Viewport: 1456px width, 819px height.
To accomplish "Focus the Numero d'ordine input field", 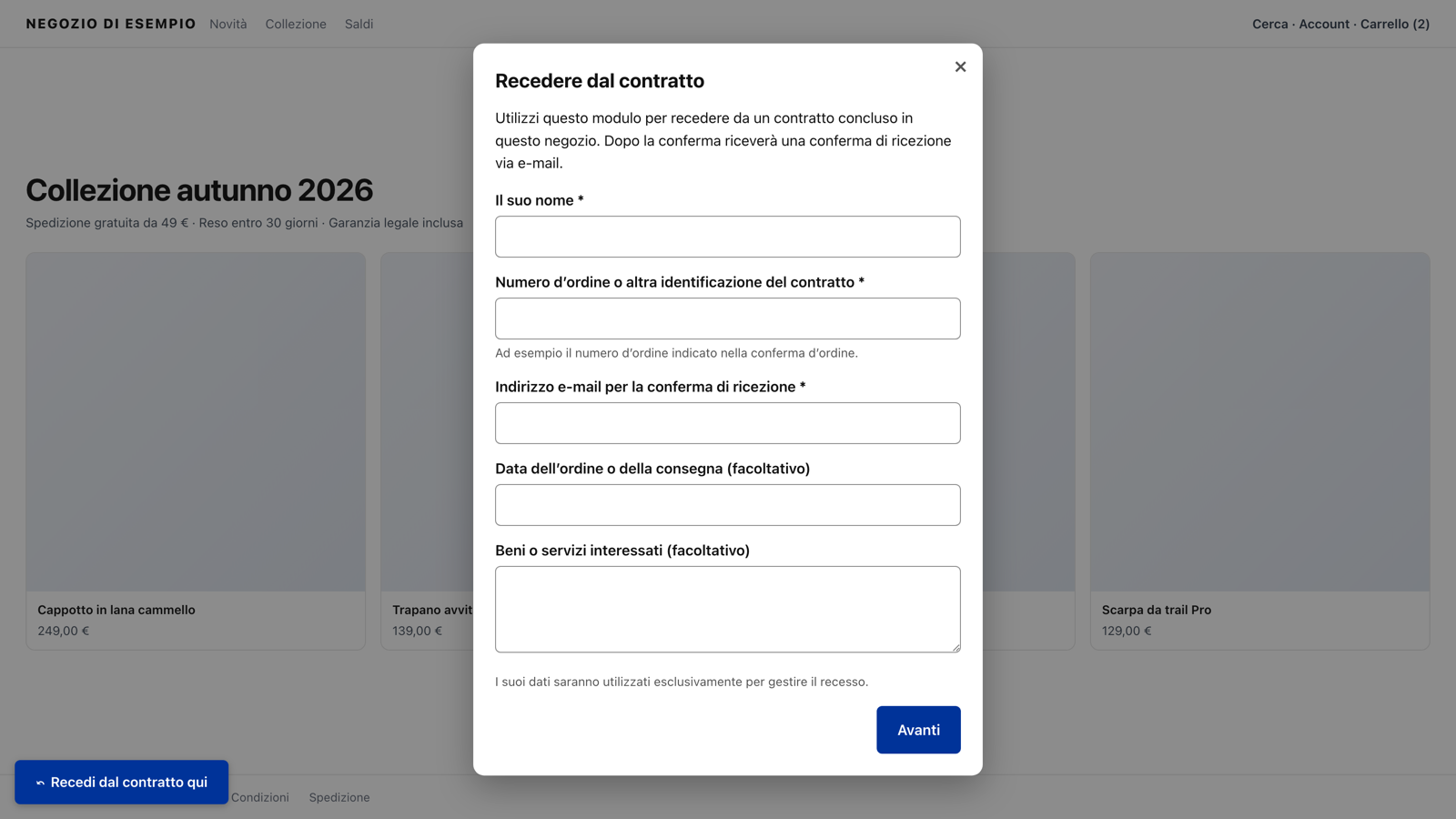I will point(728,318).
